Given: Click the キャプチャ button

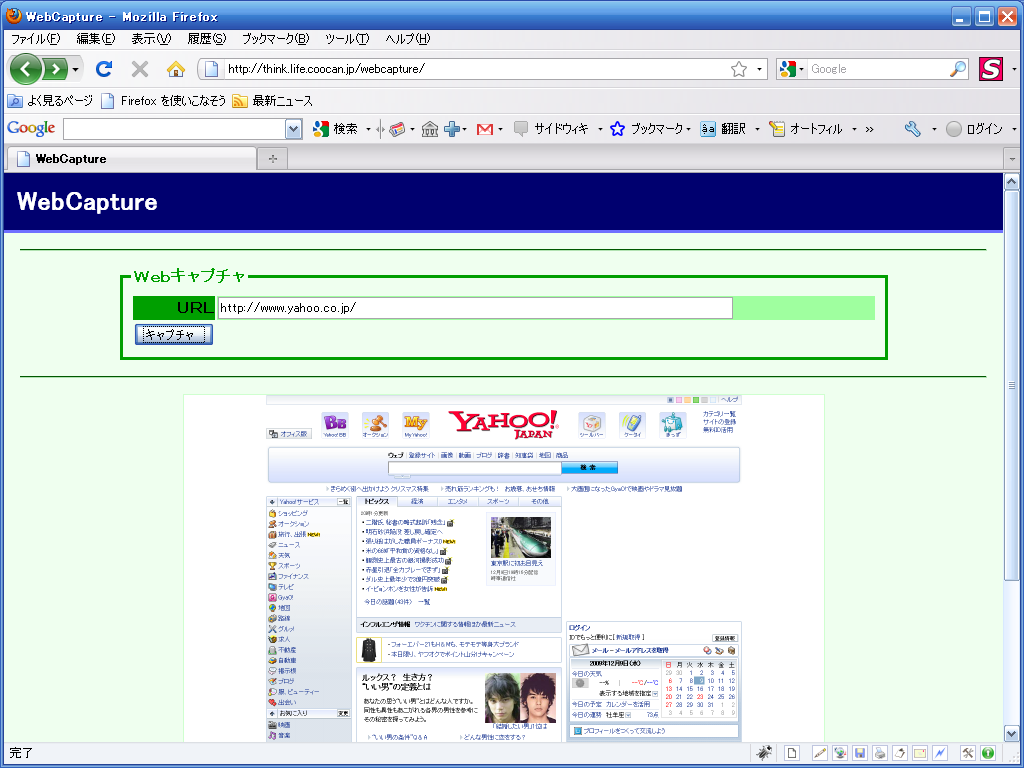Looking at the screenshot, I should click(x=174, y=334).
